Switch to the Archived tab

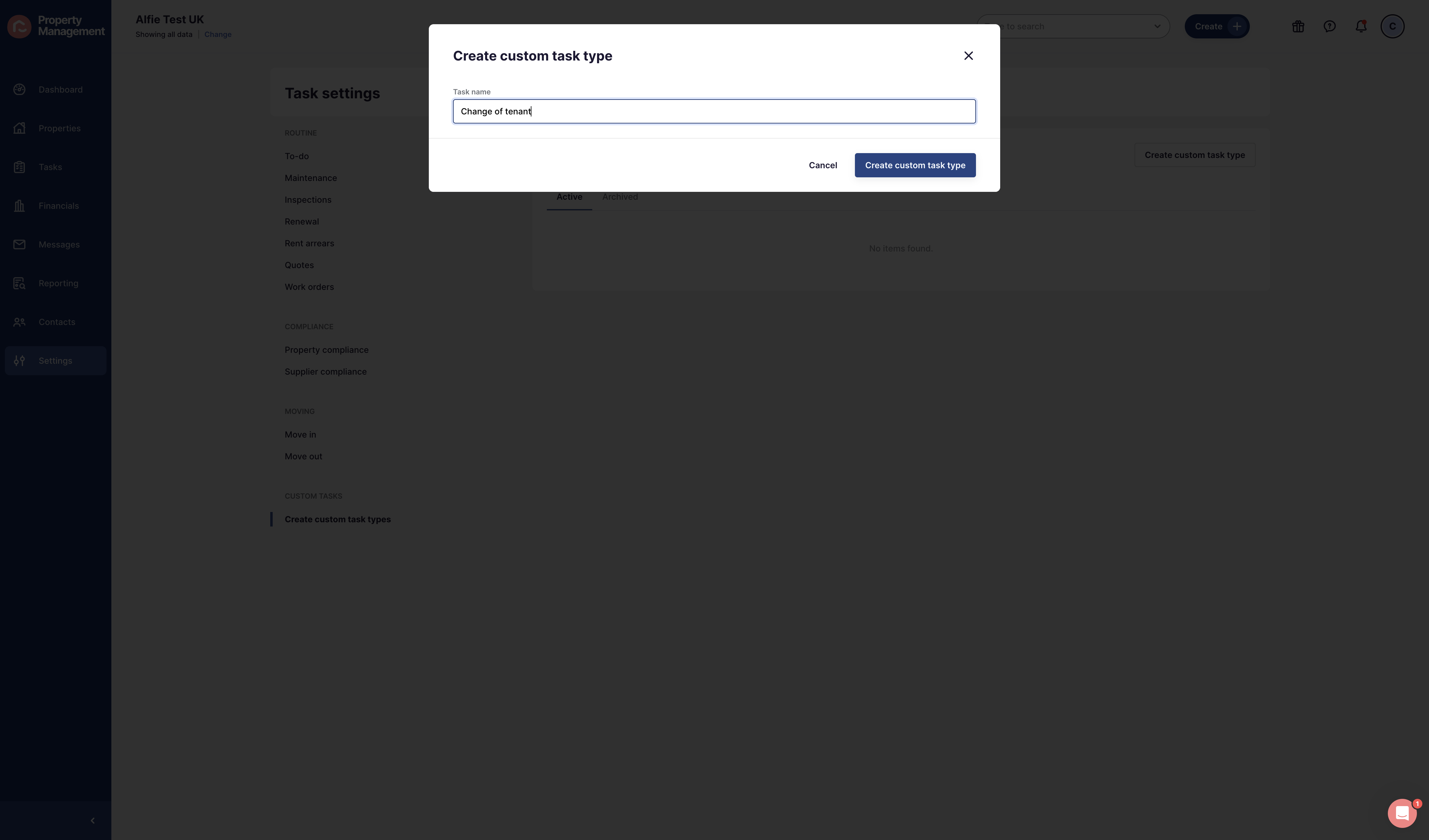620,197
